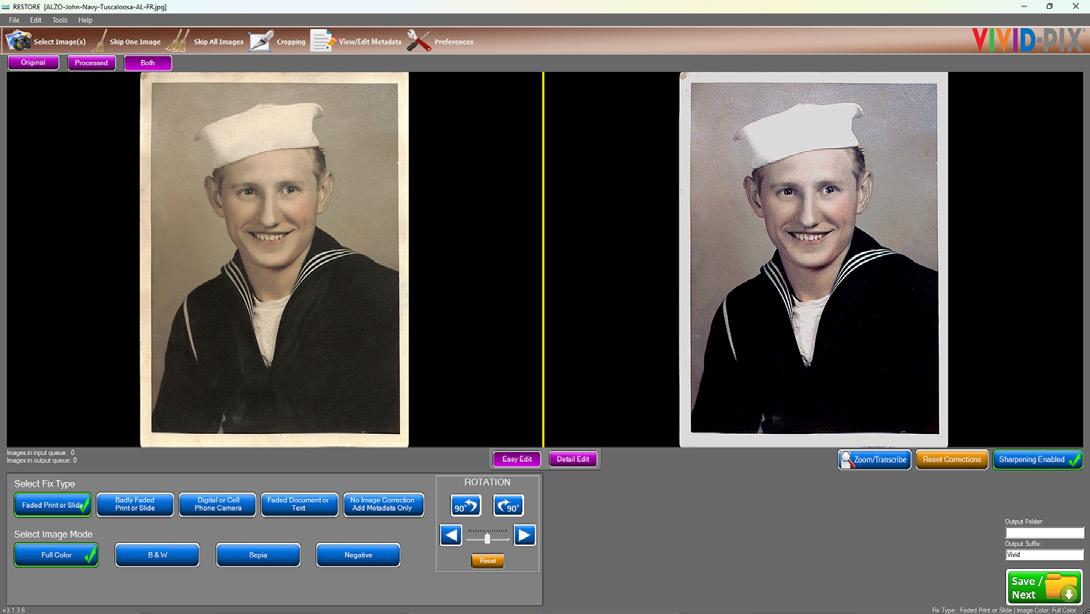Click the Easy Edit button
Viewport: 1090px width, 614px height.
click(516, 459)
